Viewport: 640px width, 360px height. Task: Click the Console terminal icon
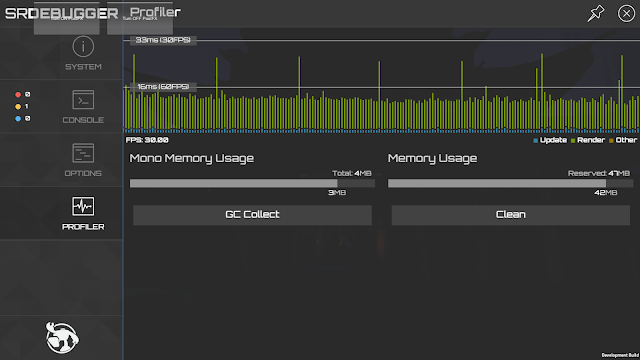click(x=83, y=100)
